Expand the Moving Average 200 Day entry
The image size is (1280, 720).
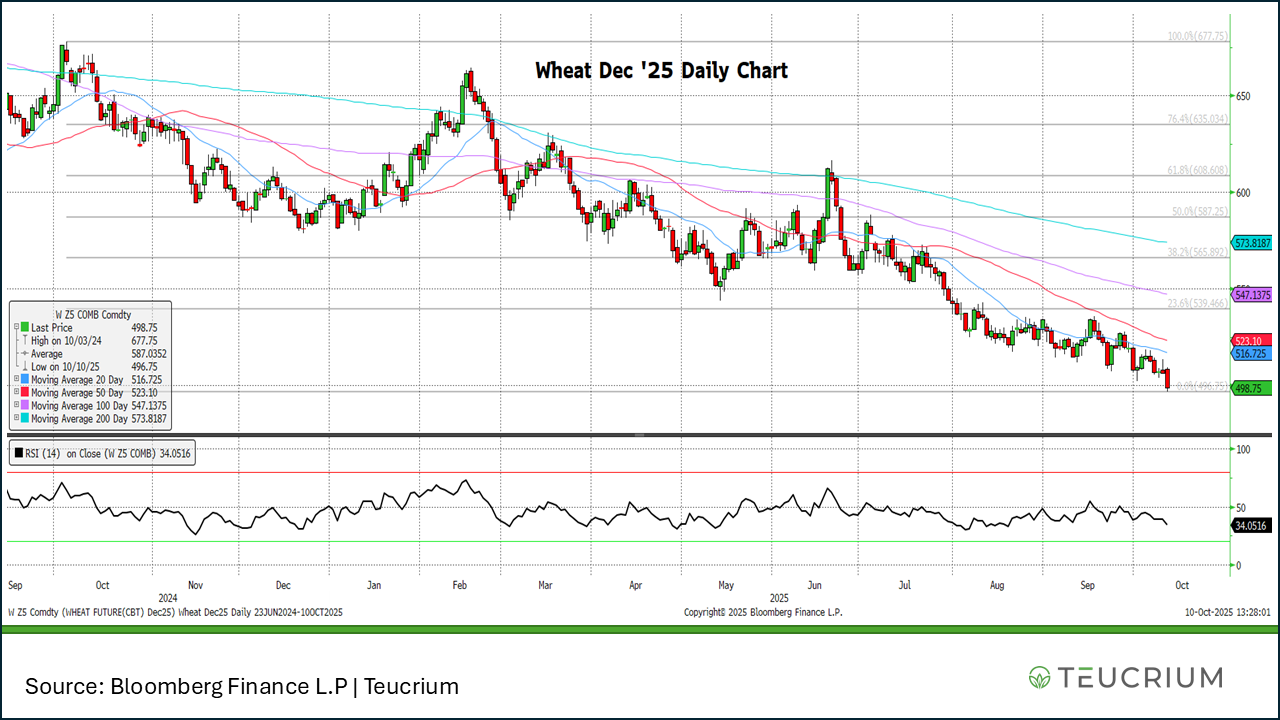[15, 419]
